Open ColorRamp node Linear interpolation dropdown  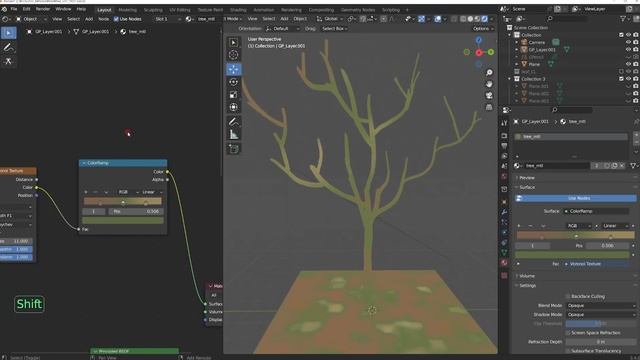pyautogui.click(x=152, y=192)
